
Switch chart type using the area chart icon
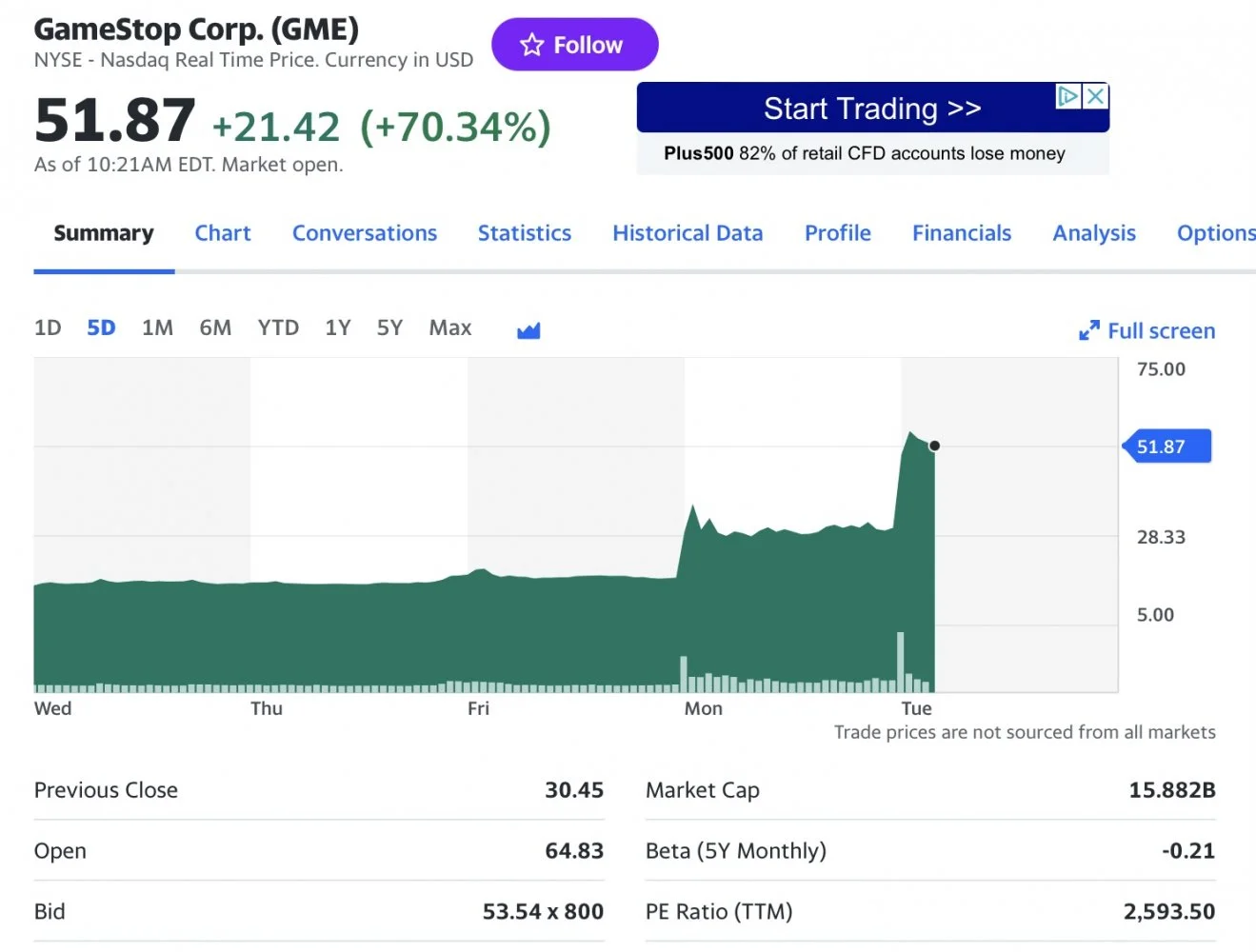(x=528, y=330)
